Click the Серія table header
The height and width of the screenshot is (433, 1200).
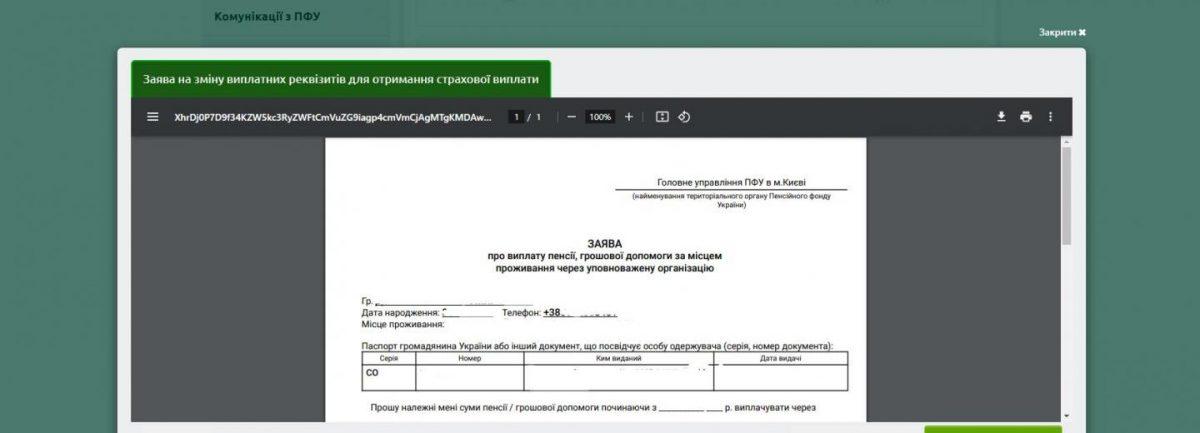tap(389, 358)
